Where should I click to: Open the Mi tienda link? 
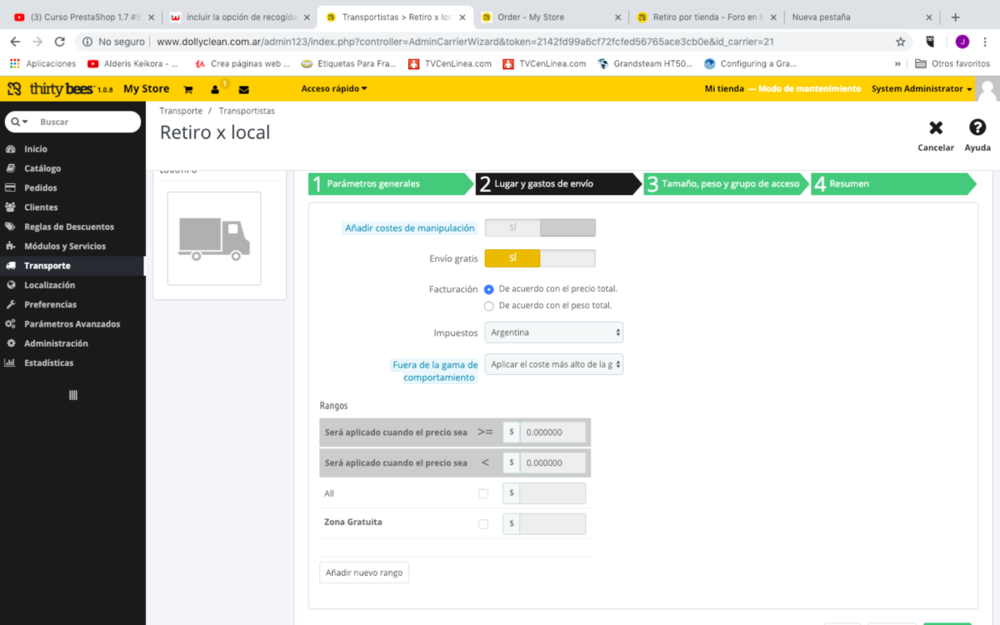point(724,89)
